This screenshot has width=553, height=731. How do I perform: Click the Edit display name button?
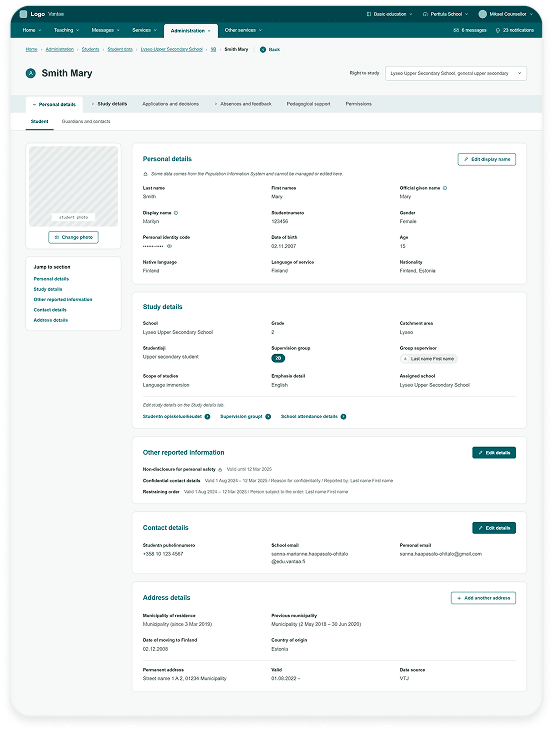486,159
